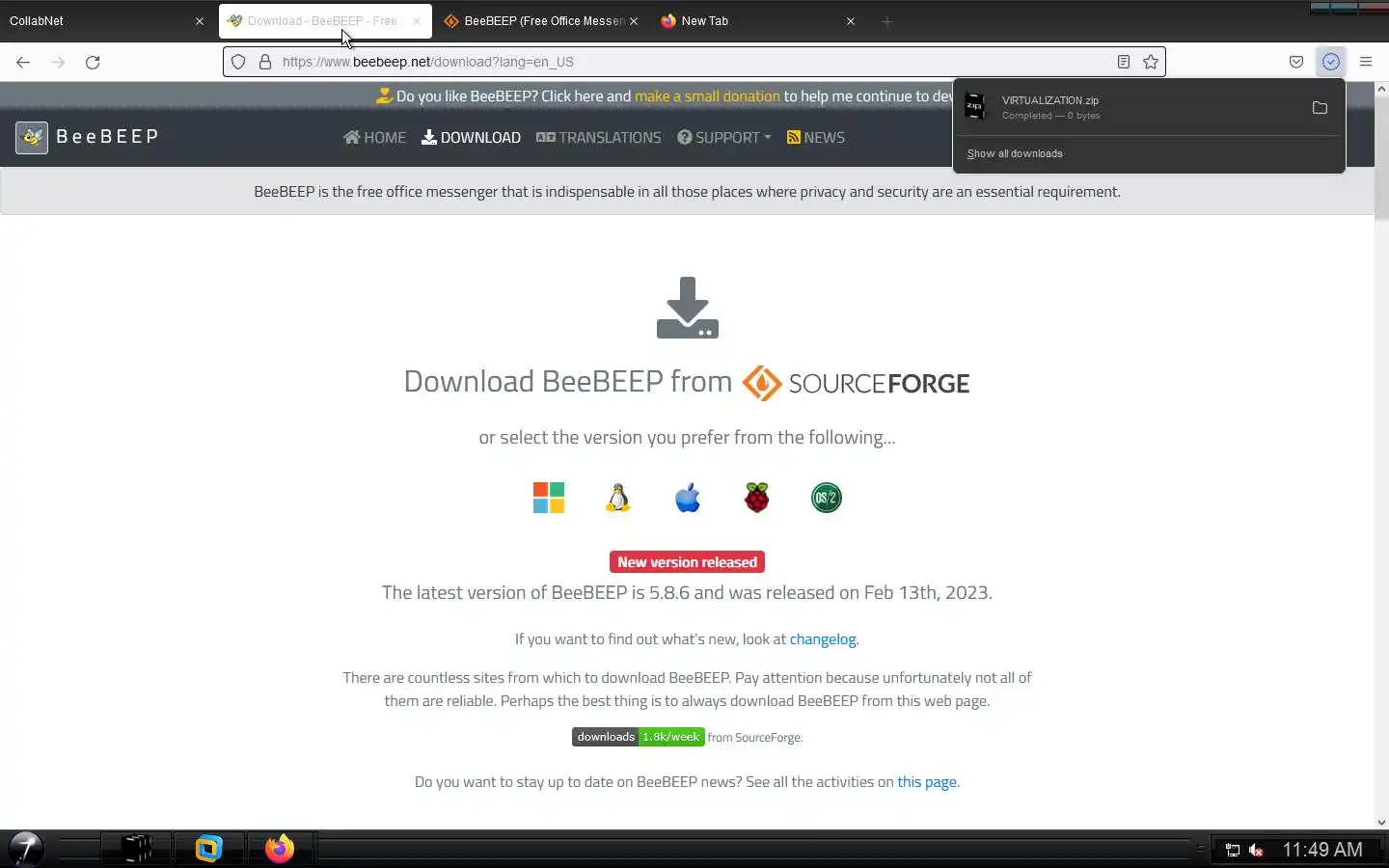
Task: Reload the current page
Action: click(93, 62)
